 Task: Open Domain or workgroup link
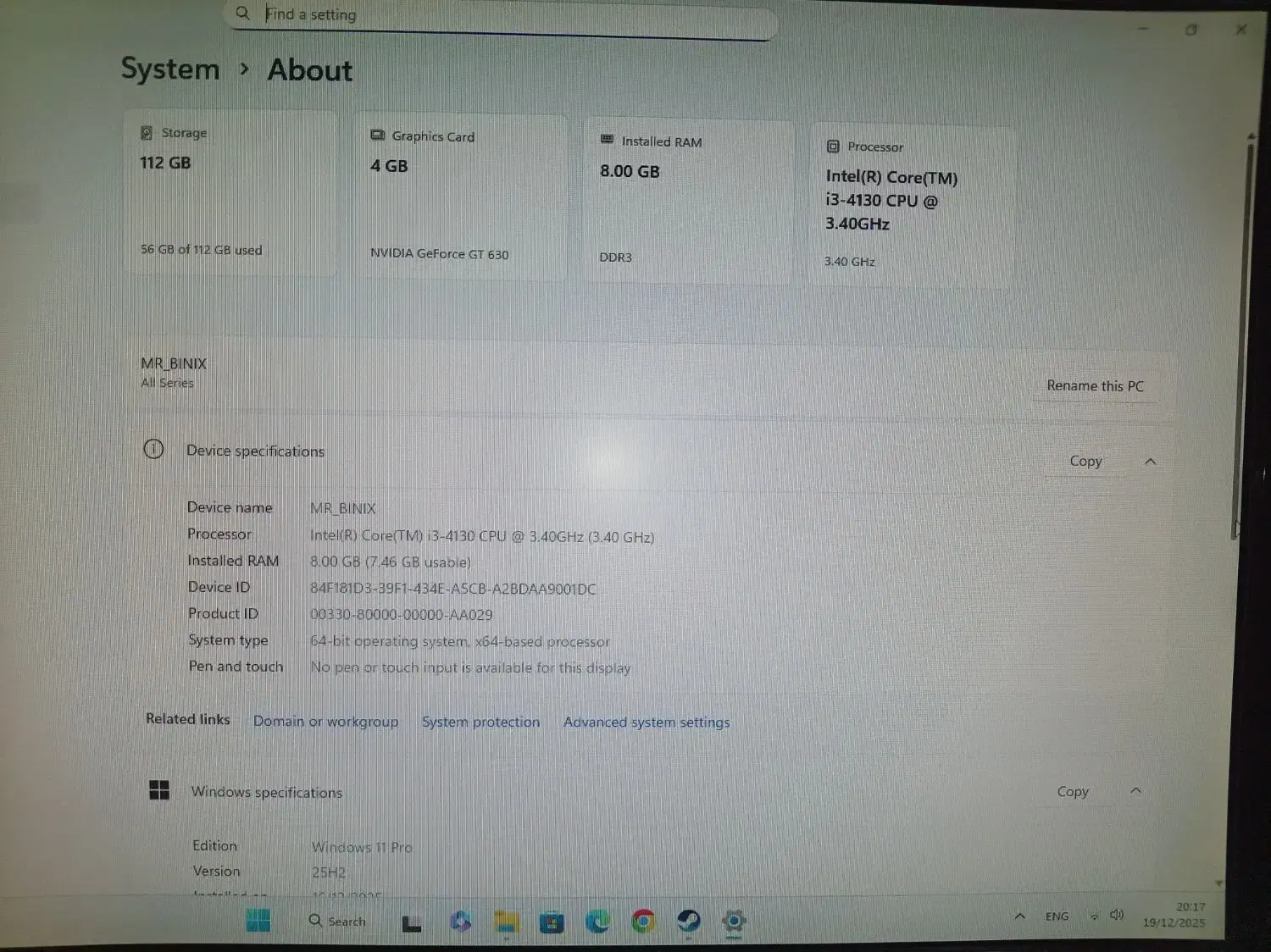(x=325, y=722)
